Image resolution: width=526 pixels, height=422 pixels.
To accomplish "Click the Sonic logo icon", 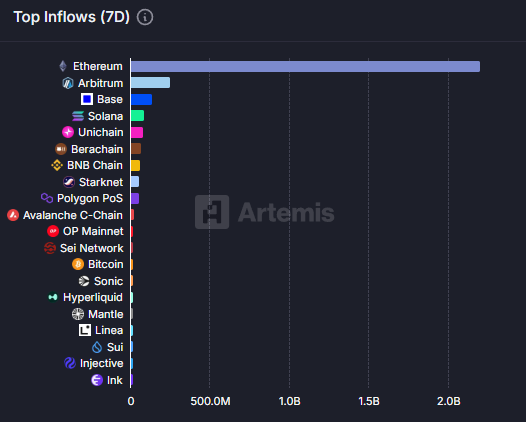I will point(84,281).
